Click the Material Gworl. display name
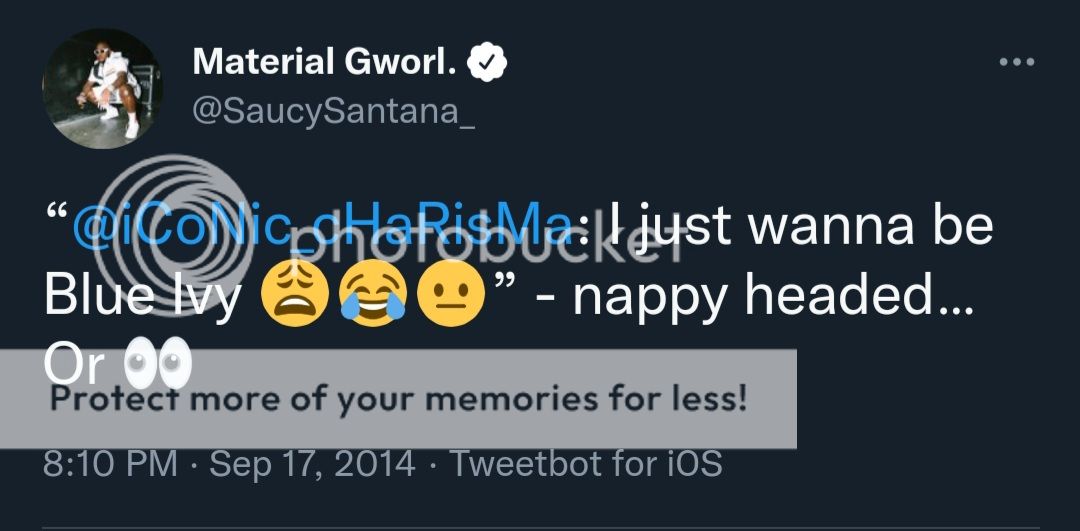This screenshot has height=531, width=1080. pos(324,63)
